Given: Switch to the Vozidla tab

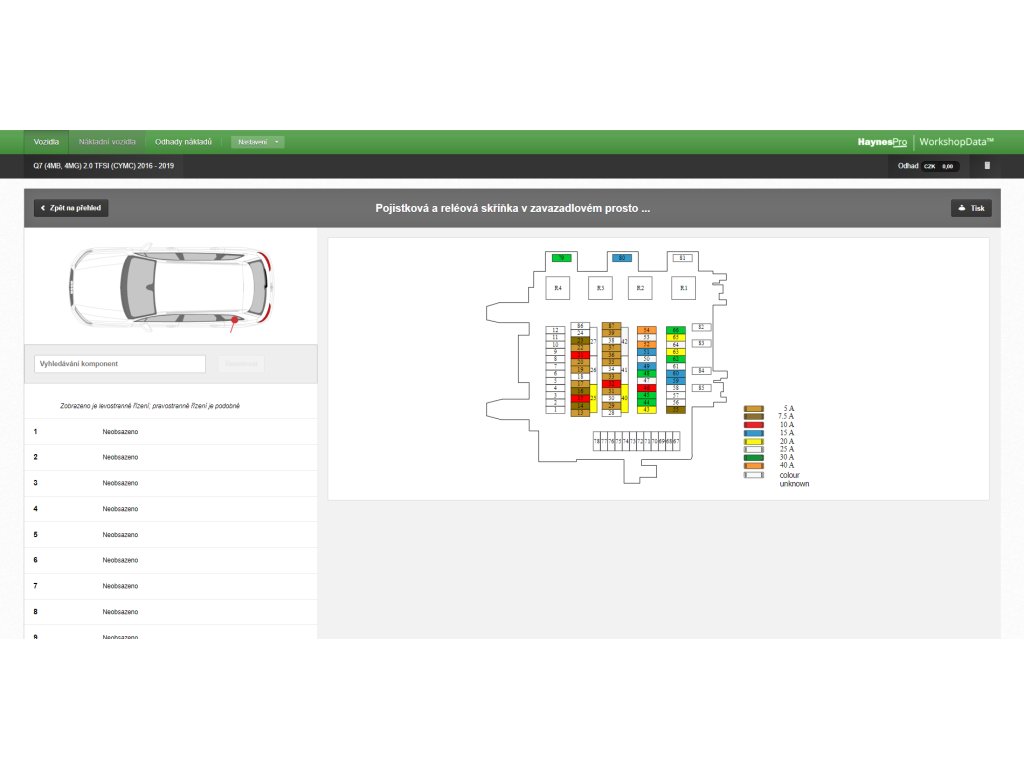Looking at the screenshot, I should pyautogui.click(x=46, y=142).
